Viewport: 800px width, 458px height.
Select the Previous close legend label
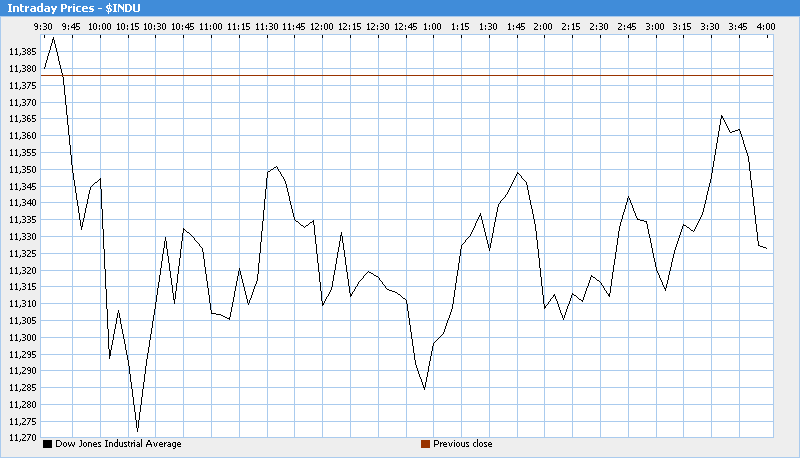click(x=462, y=444)
